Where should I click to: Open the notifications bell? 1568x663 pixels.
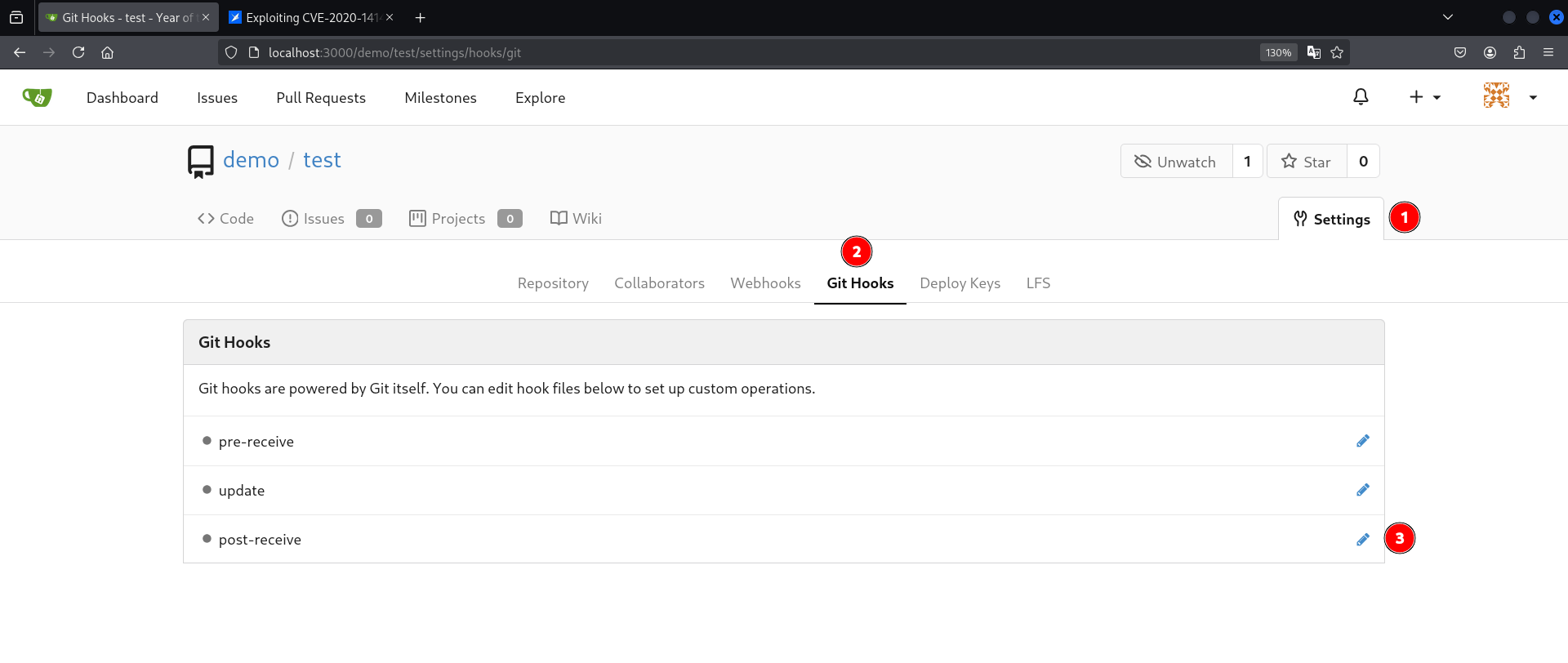point(1361,97)
